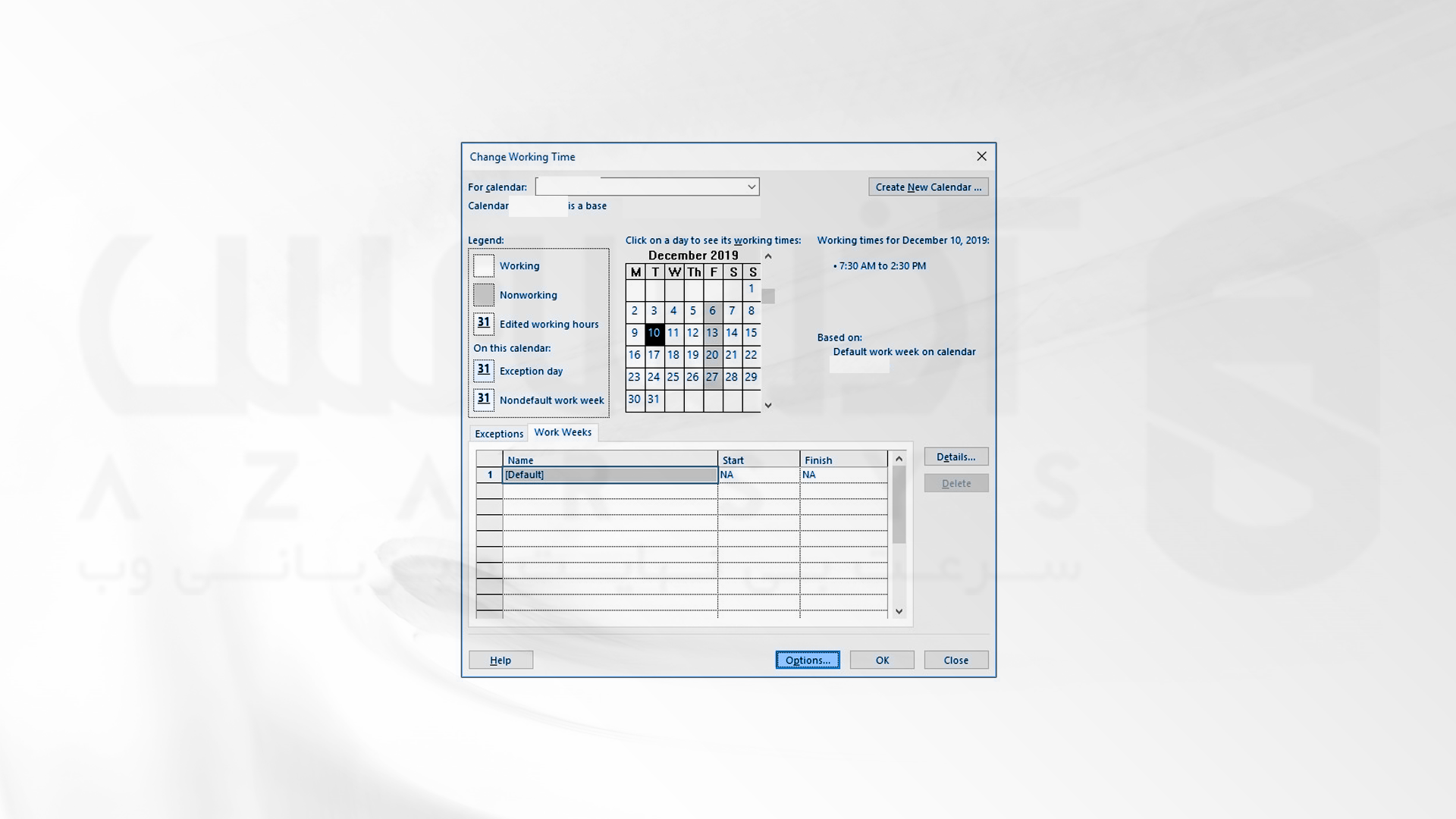Select December 10 on calendar

[x=653, y=332]
